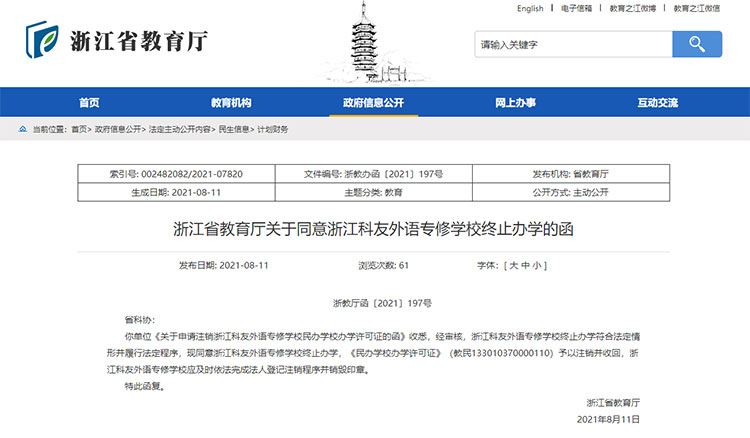Screen dimensions: 750x438
Task: Click the date 2021年8月11日 at bottom
Action: [x=608, y=419]
